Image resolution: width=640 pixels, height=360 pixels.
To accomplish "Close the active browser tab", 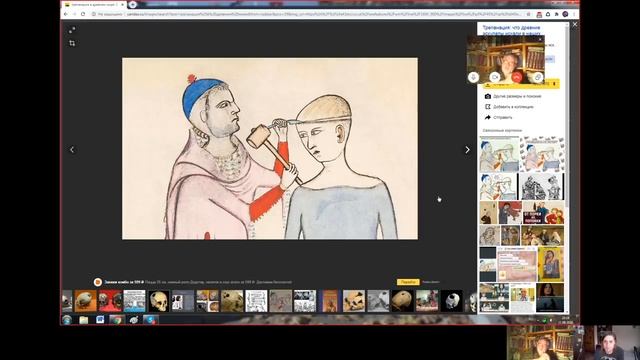I will pyautogui.click(x=122, y=5).
